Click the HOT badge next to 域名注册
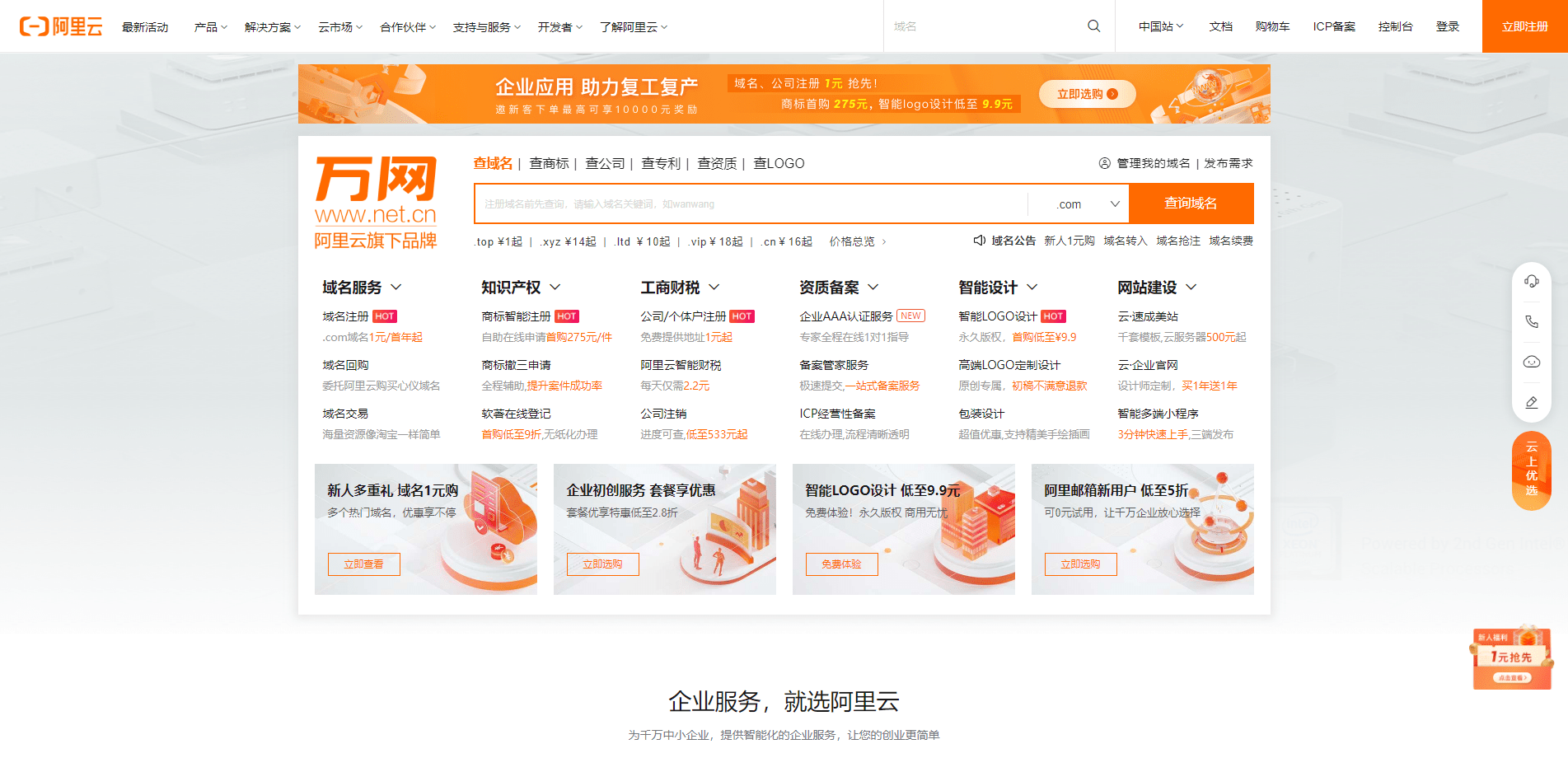This screenshot has height=772, width=1568. coord(385,316)
